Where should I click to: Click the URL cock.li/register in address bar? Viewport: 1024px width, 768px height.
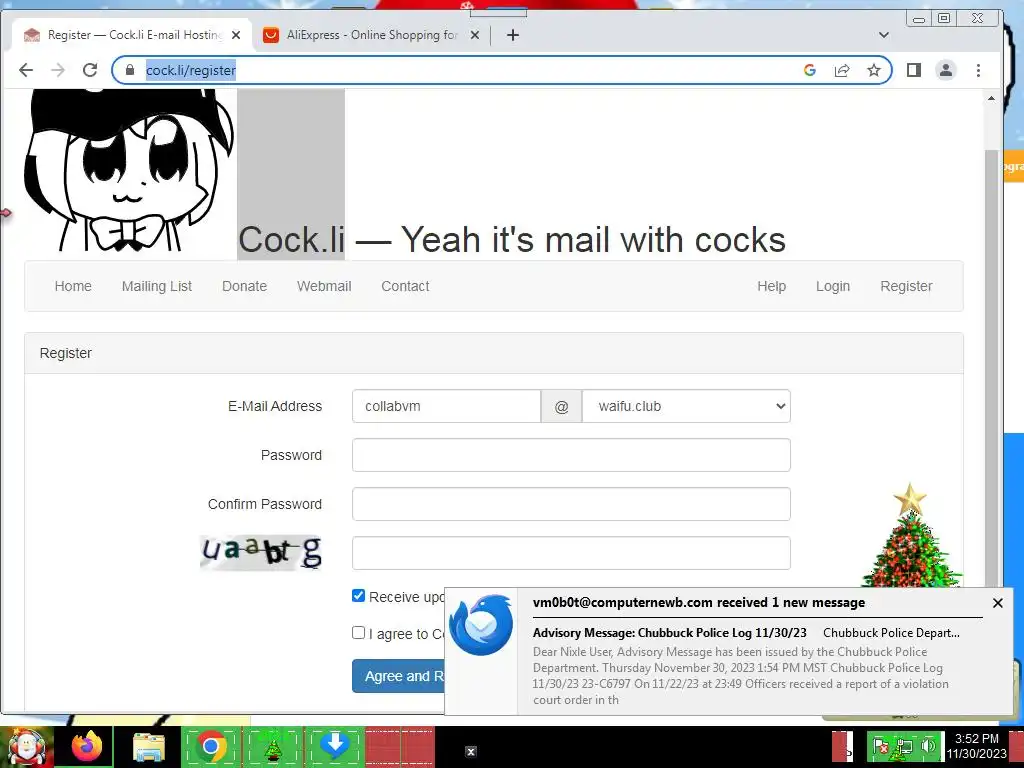click(190, 70)
